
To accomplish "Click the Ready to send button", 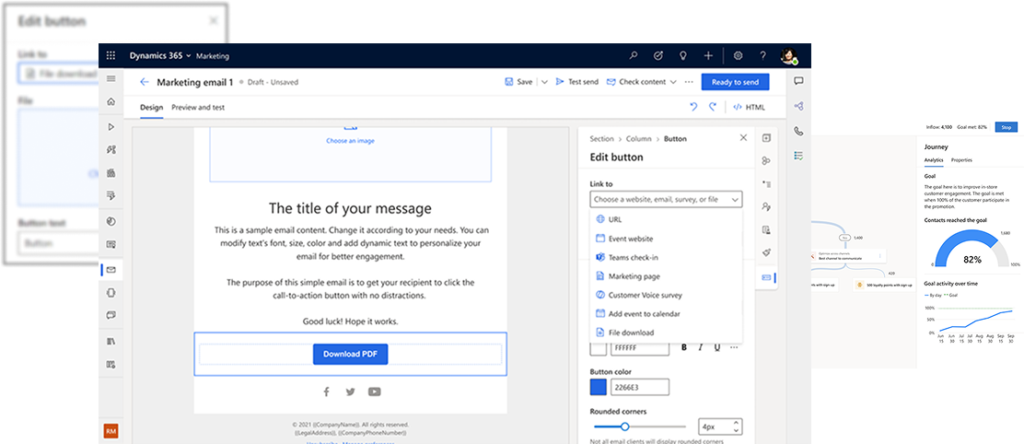I will [x=735, y=82].
